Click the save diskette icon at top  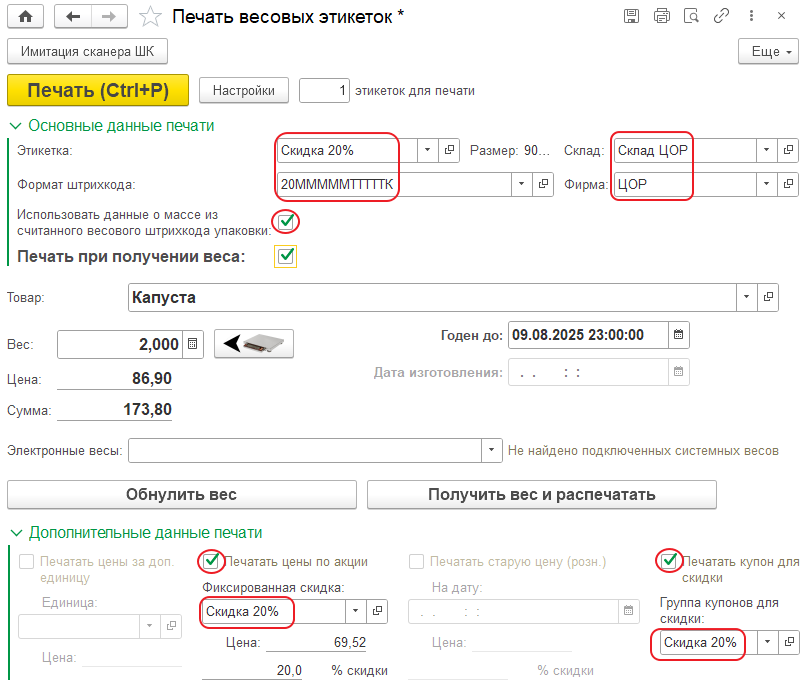click(631, 16)
